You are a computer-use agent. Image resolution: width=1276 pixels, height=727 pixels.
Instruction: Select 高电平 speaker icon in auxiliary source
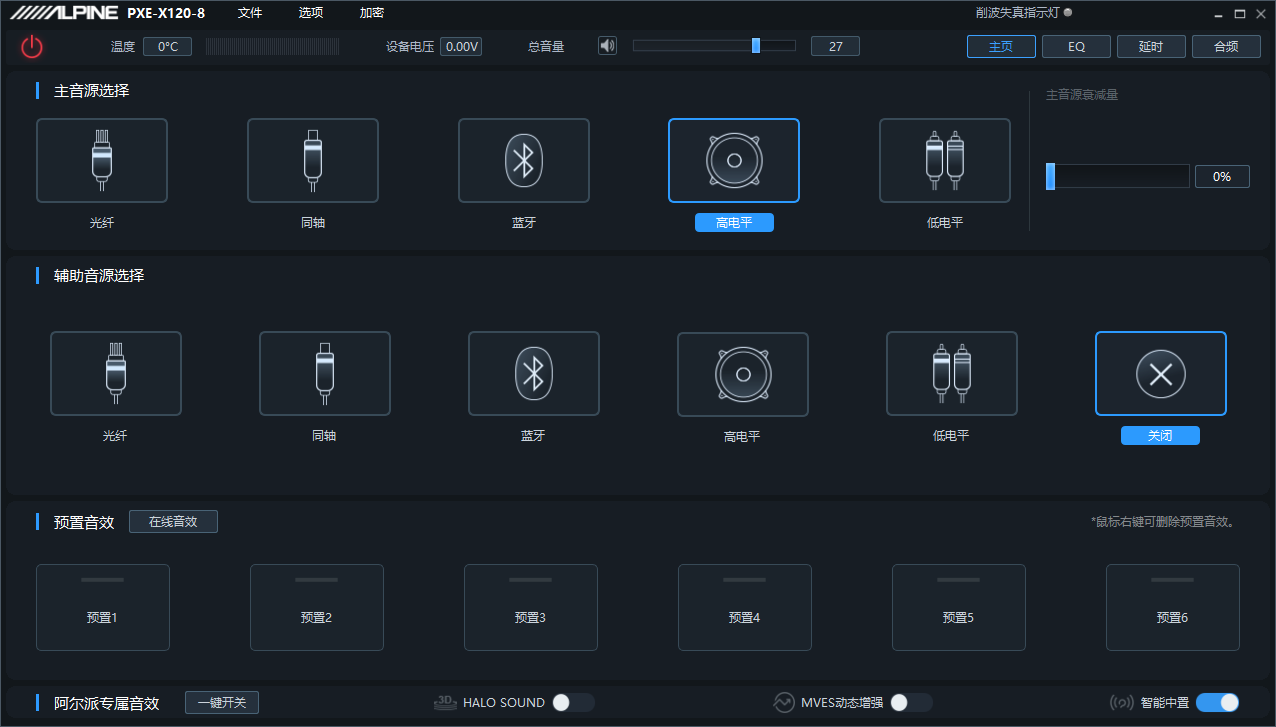click(742, 374)
